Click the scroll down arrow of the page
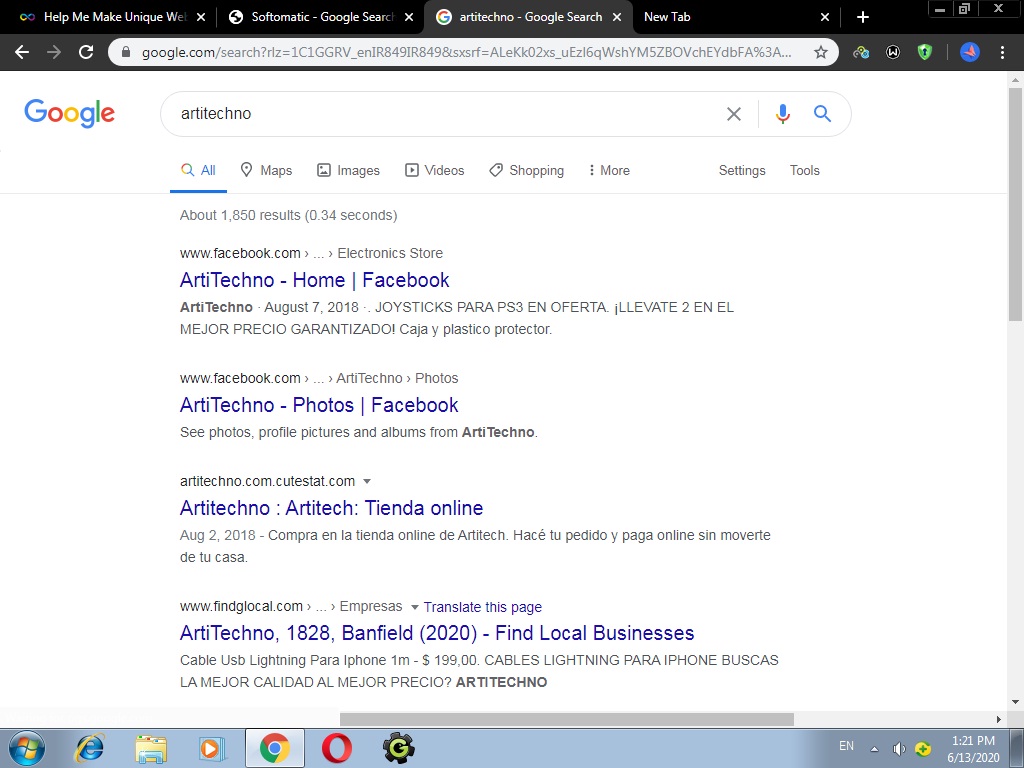This screenshot has height=768, width=1024. coord(1015,702)
